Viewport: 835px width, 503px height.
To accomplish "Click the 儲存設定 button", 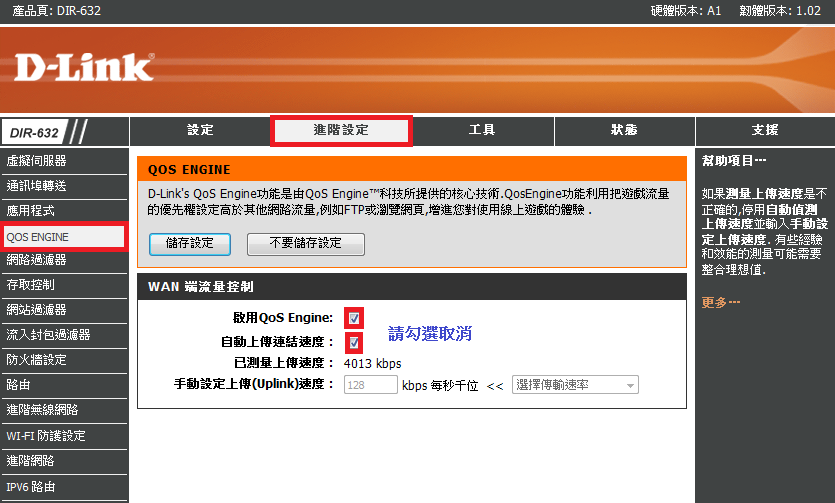I will (190, 244).
